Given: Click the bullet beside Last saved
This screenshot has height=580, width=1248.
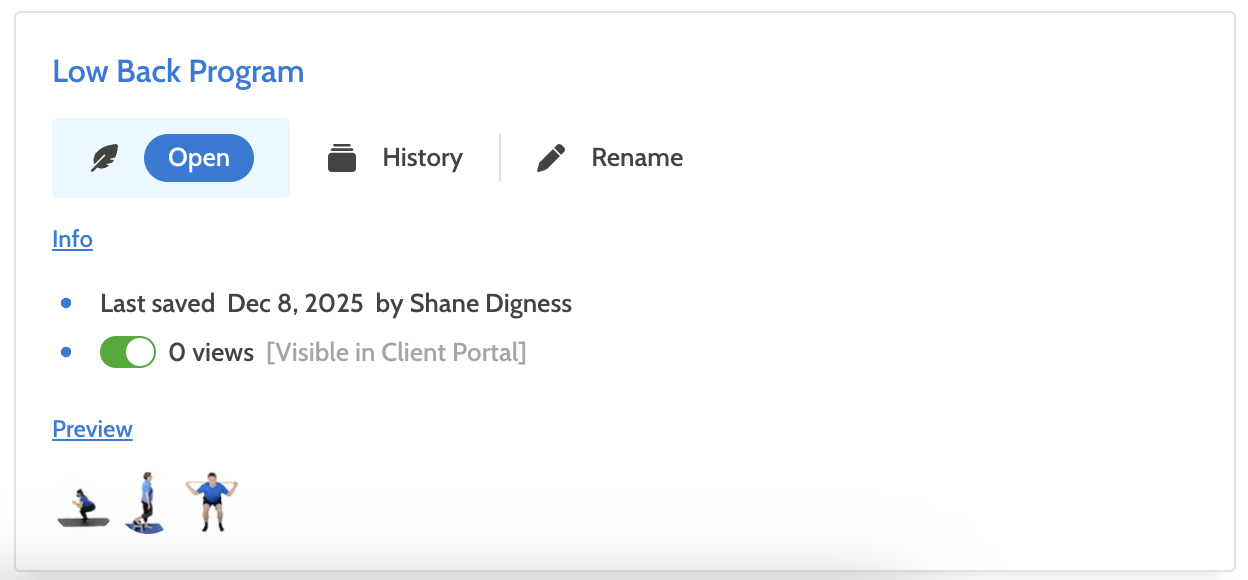Looking at the screenshot, I should (66, 303).
